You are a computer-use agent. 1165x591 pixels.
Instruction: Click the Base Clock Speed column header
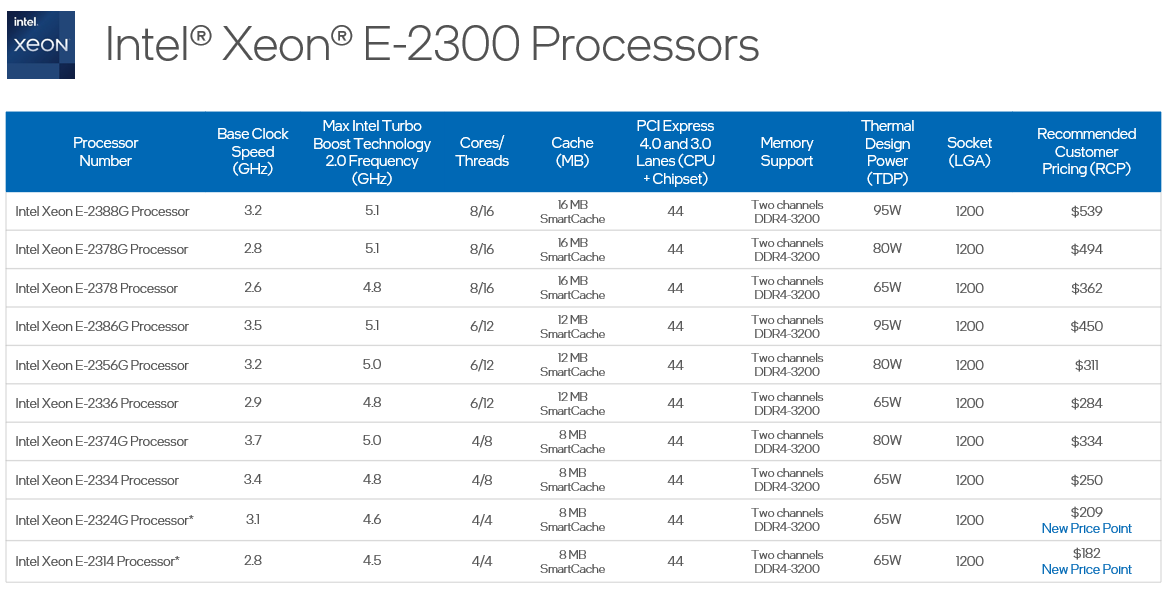tap(253, 151)
